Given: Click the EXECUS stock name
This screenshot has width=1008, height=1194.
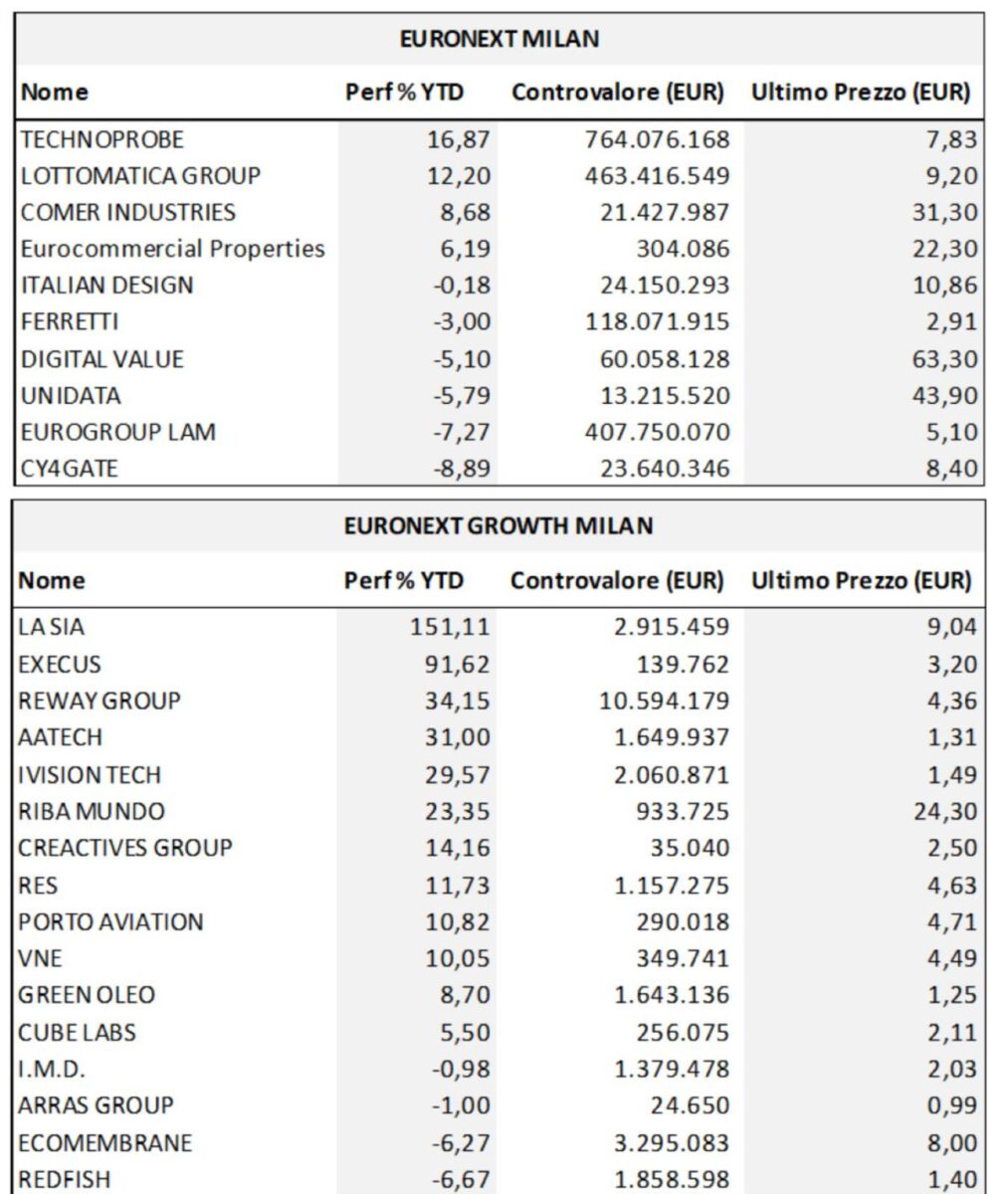Looking at the screenshot, I should coord(60,665).
